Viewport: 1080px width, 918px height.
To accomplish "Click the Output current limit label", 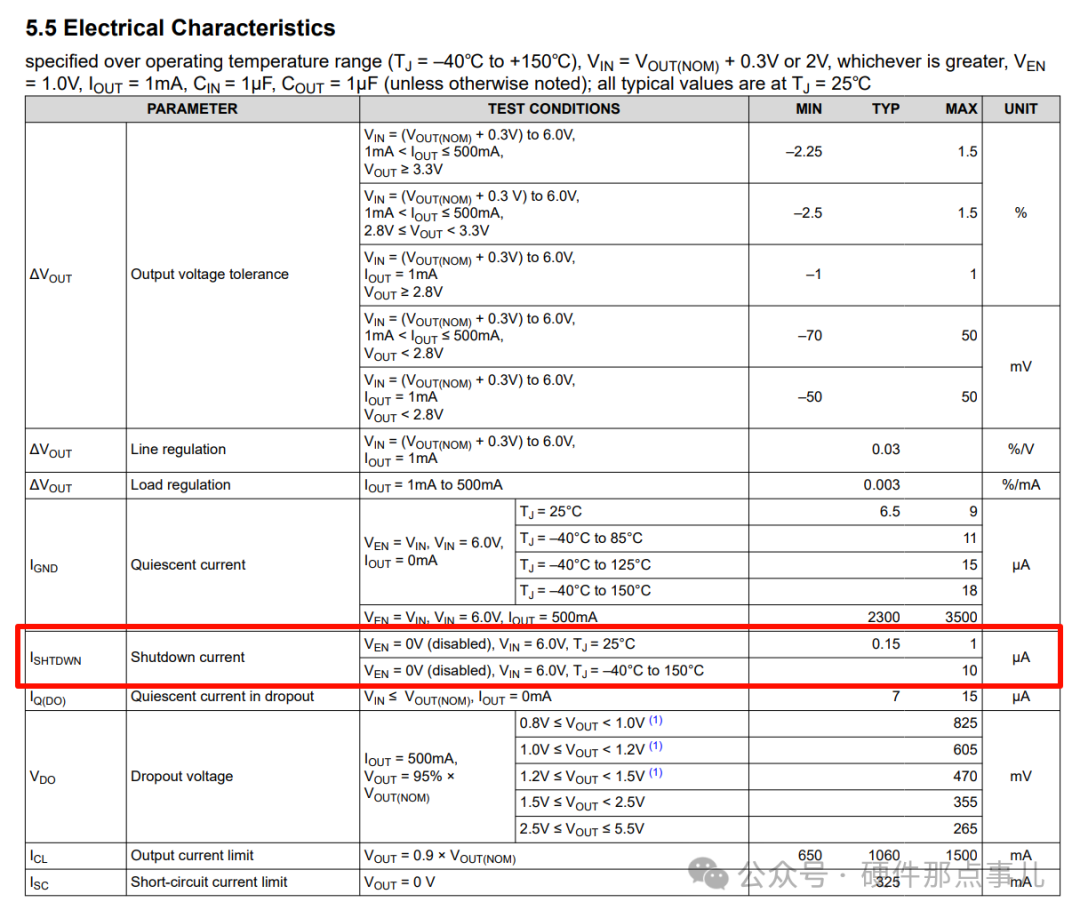I will click(x=192, y=855).
